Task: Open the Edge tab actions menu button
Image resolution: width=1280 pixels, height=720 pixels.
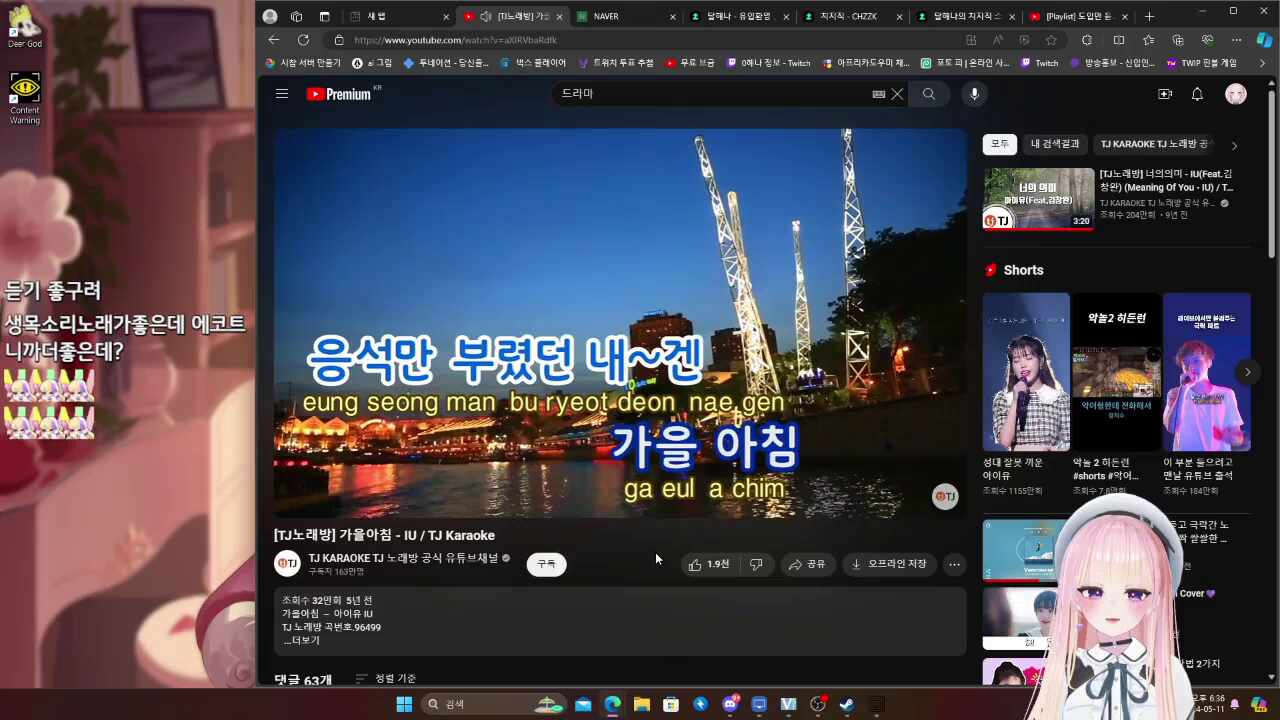Action: click(x=324, y=16)
